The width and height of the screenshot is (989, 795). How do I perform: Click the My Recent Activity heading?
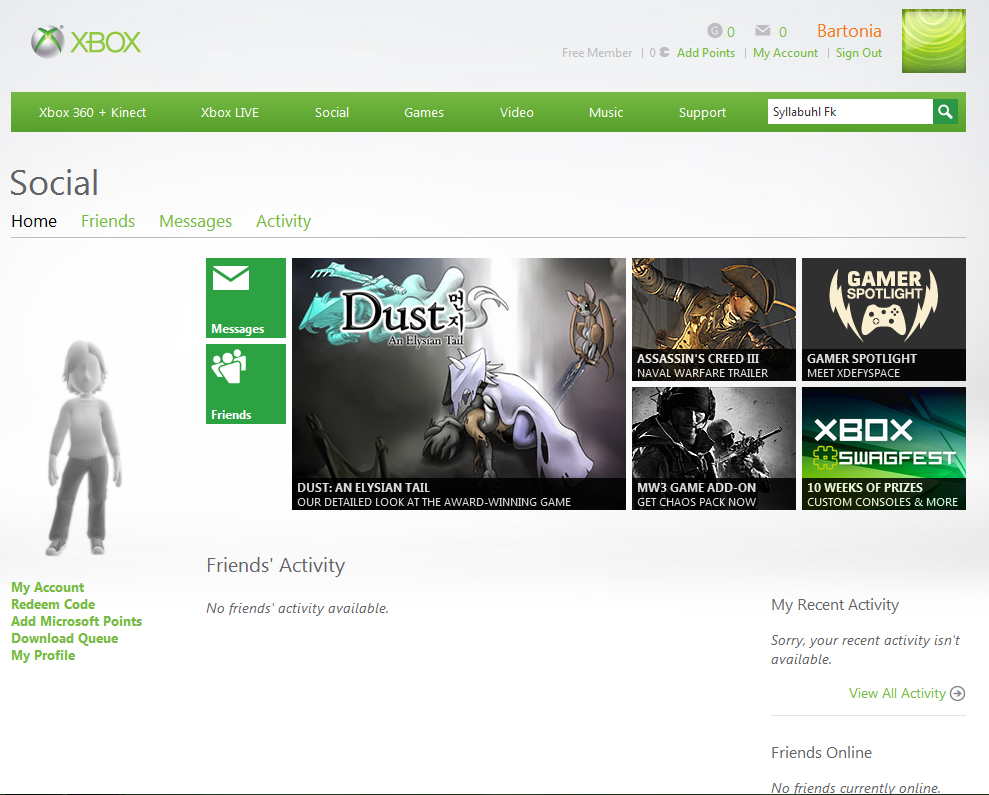click(834, 604)
